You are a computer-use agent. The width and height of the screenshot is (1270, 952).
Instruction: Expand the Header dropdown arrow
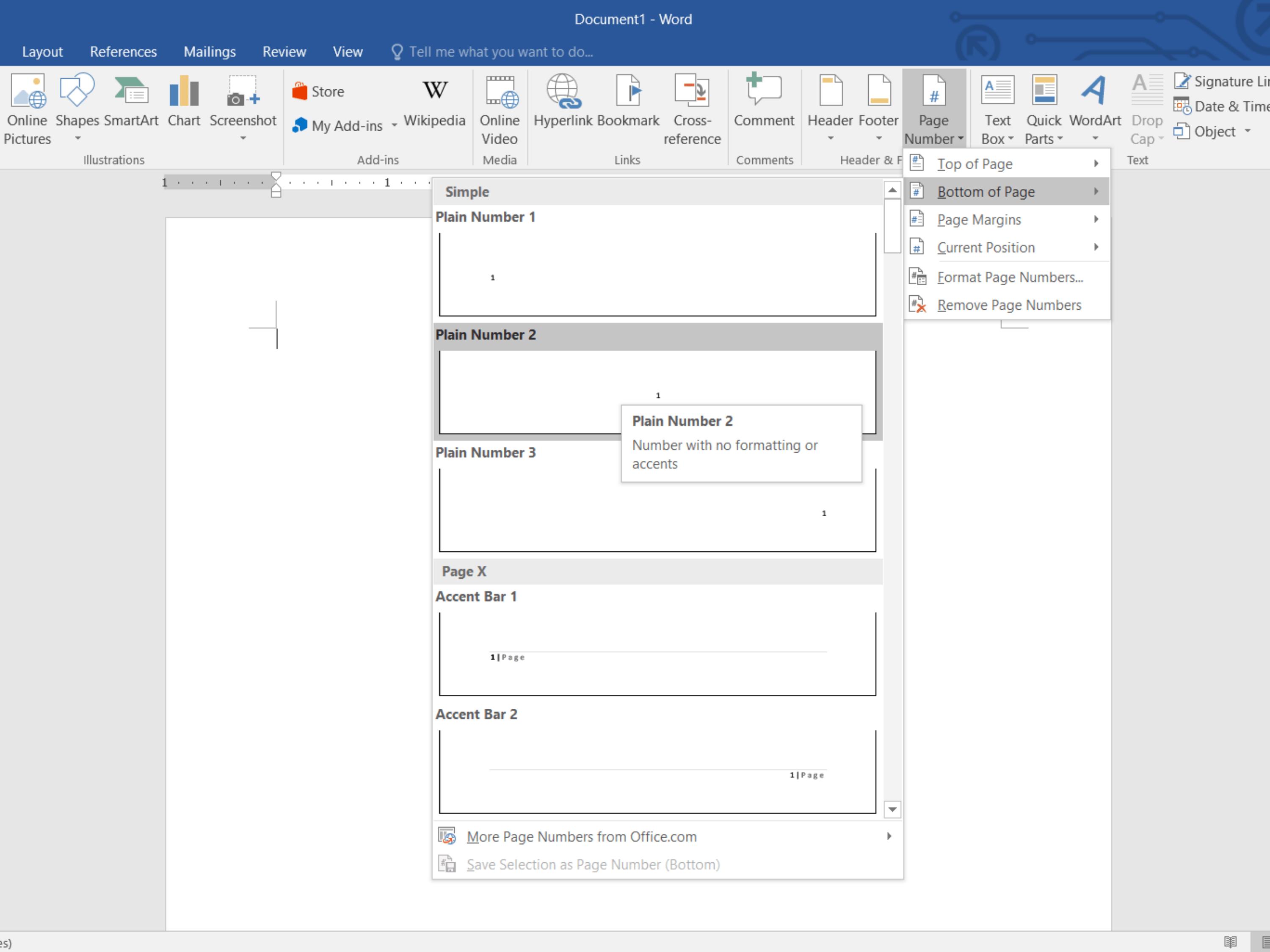pos(830,138)
